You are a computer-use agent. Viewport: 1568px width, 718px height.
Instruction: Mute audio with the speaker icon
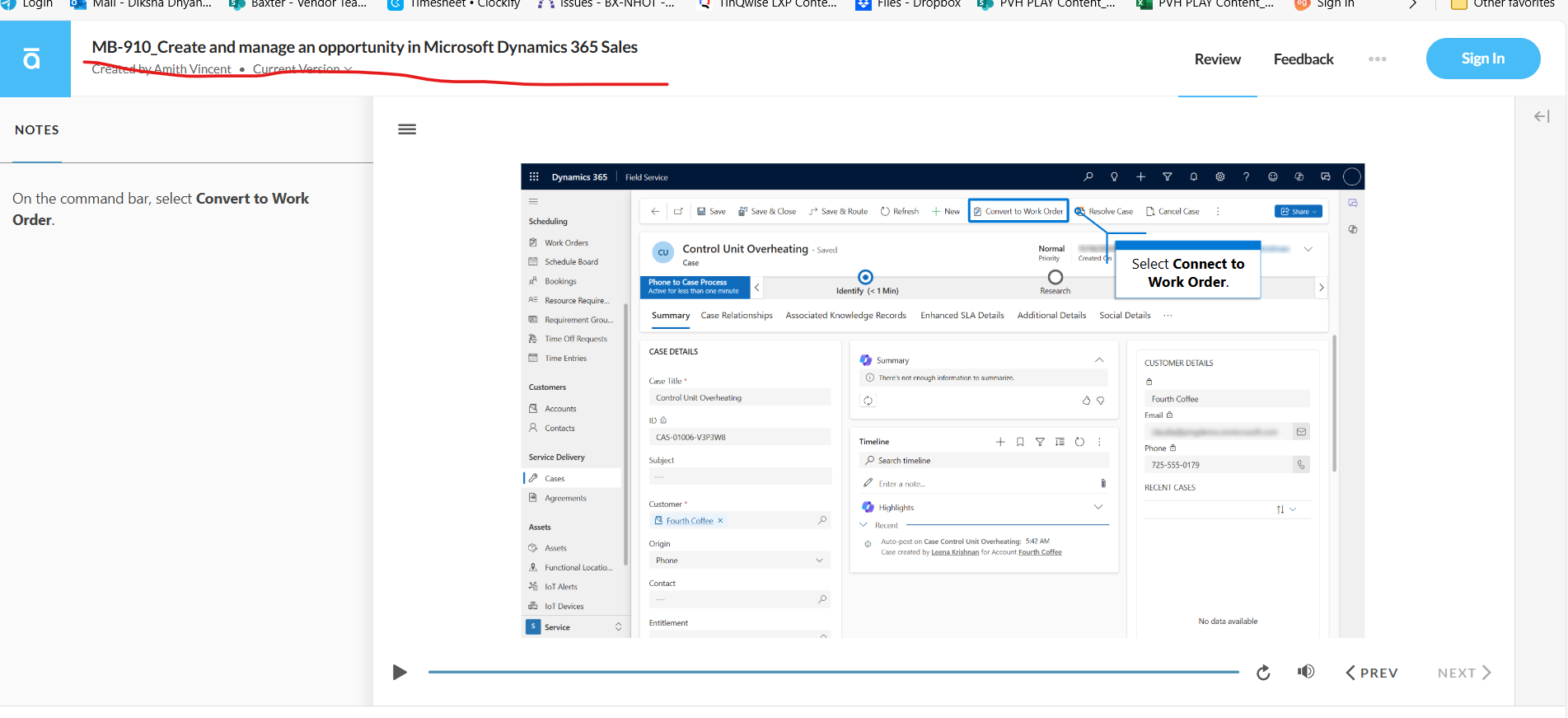pyautogui.click(x=1306, y=672)
